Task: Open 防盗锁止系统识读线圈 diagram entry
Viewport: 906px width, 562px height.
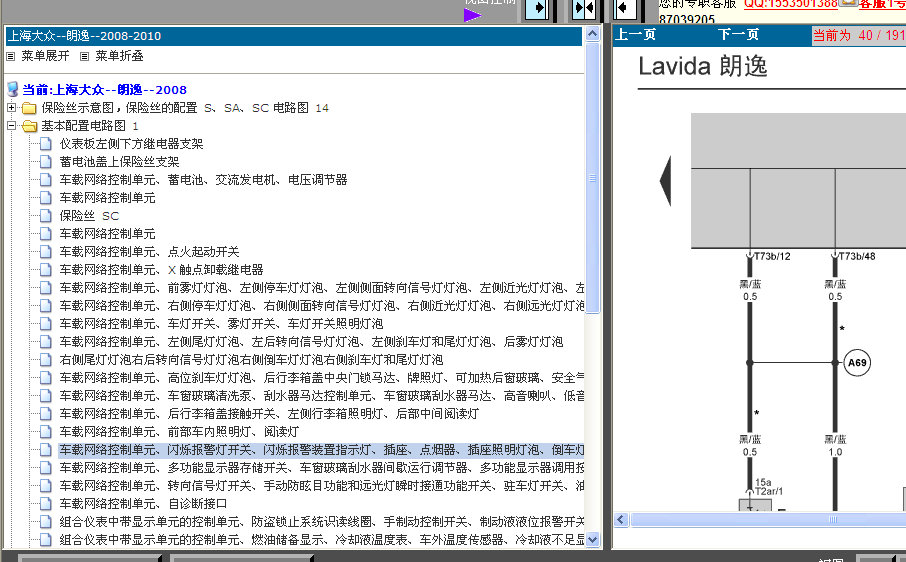Action: tap(321, 522)
